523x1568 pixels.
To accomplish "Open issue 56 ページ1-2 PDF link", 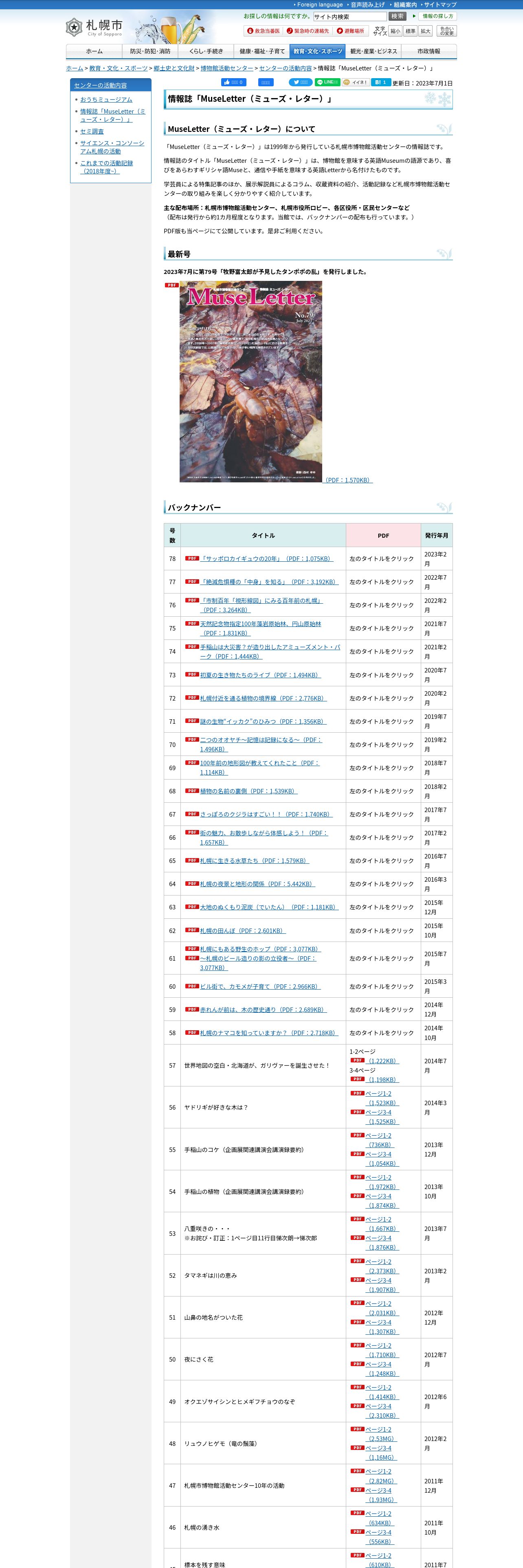I will click(x=382, y=1098).
